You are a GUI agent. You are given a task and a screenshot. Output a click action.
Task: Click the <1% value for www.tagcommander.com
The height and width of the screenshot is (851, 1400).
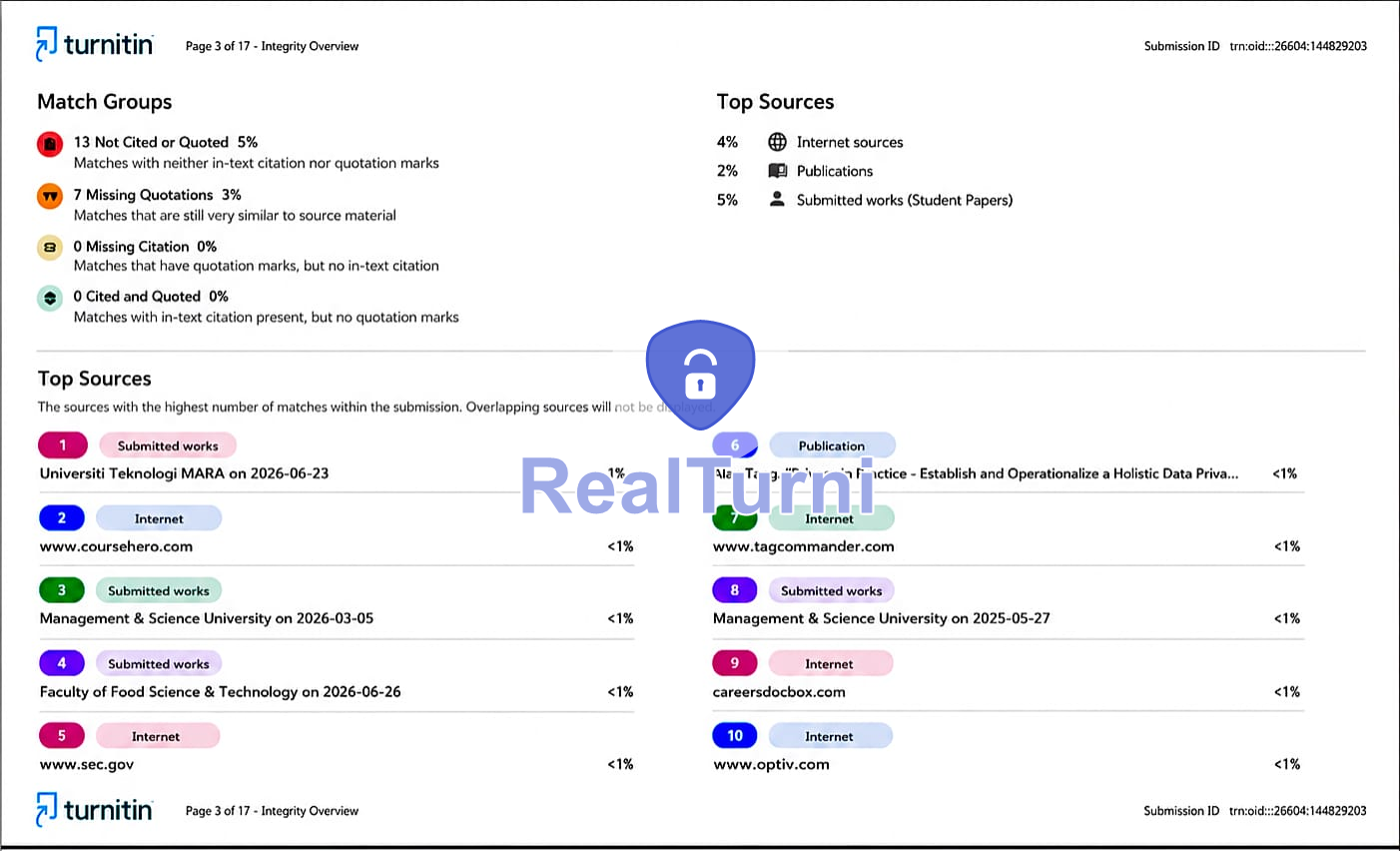tap(1287, 546)
